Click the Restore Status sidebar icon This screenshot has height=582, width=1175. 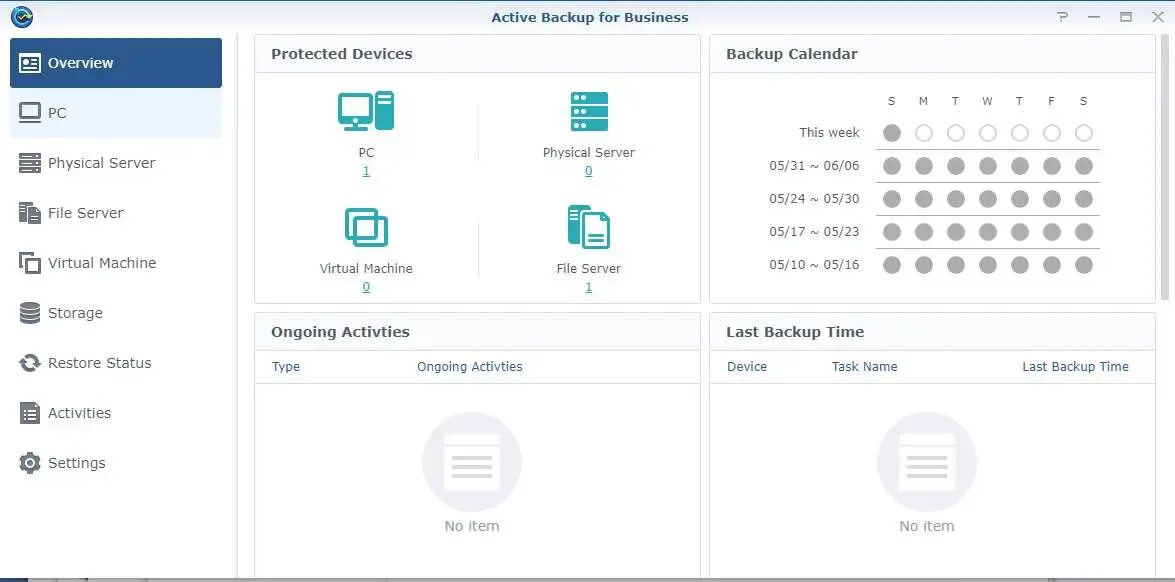click(30, 363)
